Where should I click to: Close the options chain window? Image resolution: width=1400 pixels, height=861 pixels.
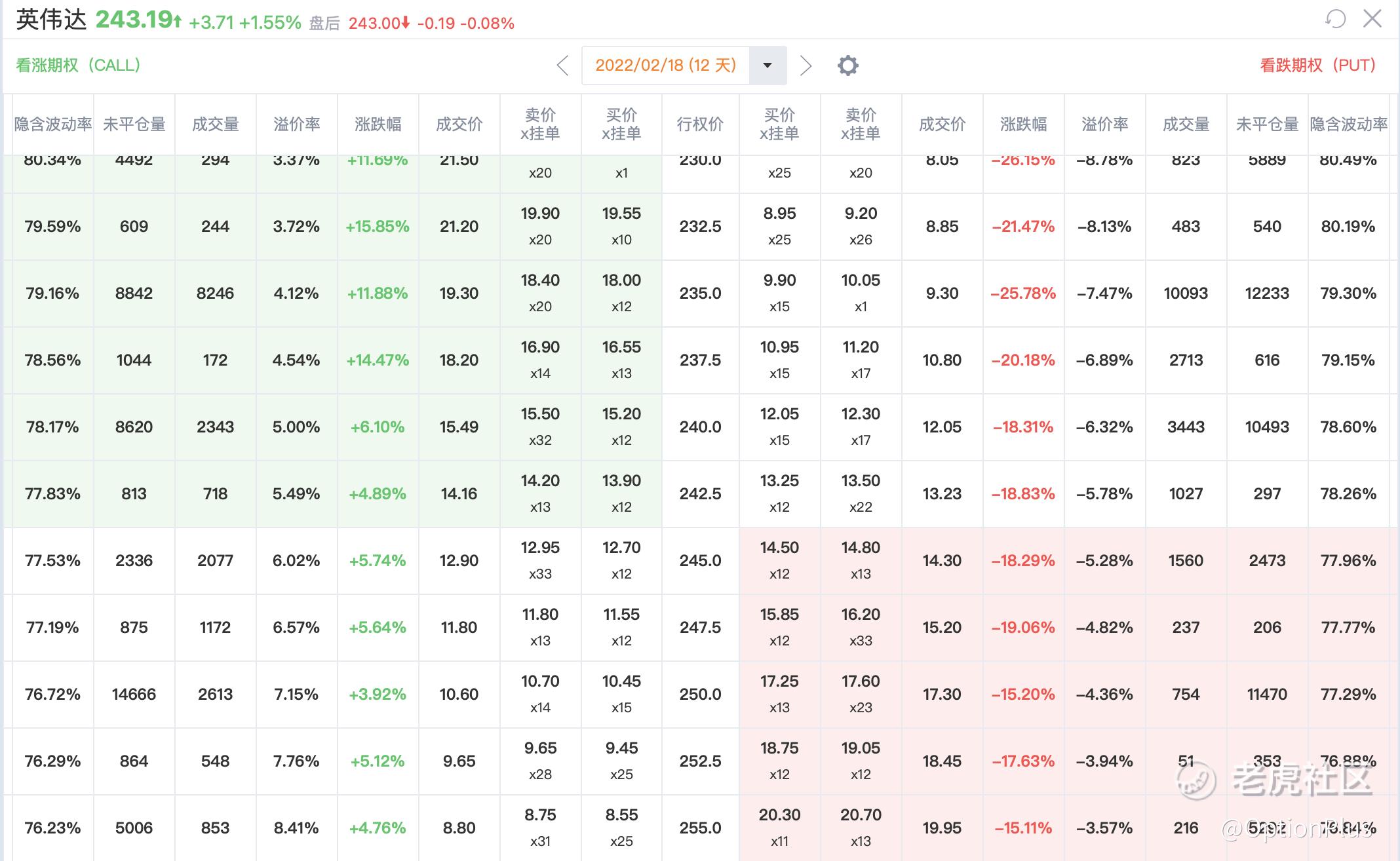coord(1372,18)
